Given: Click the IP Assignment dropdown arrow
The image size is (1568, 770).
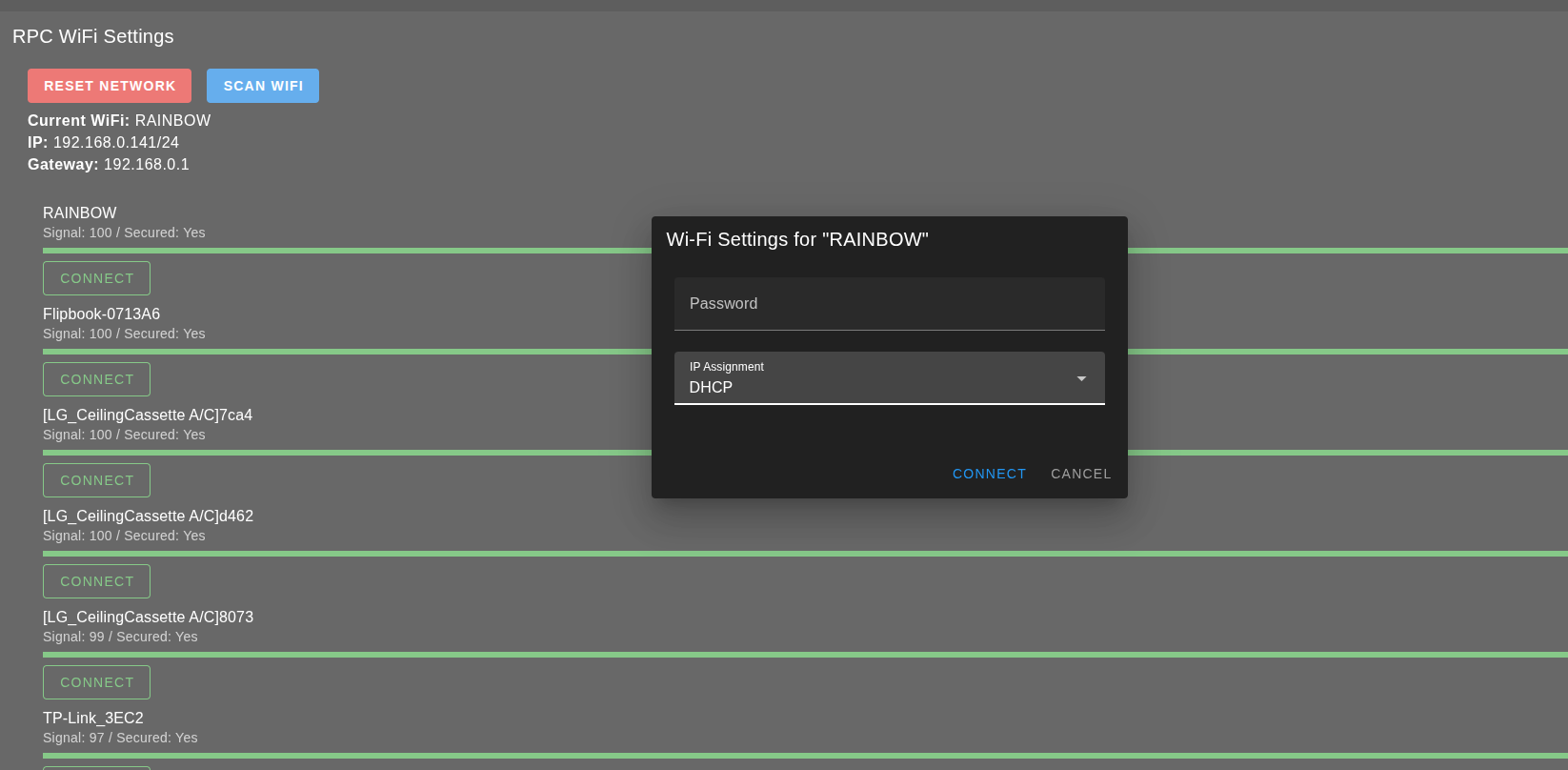Looking at the screenshot, I should click(x=1081, y=378).
